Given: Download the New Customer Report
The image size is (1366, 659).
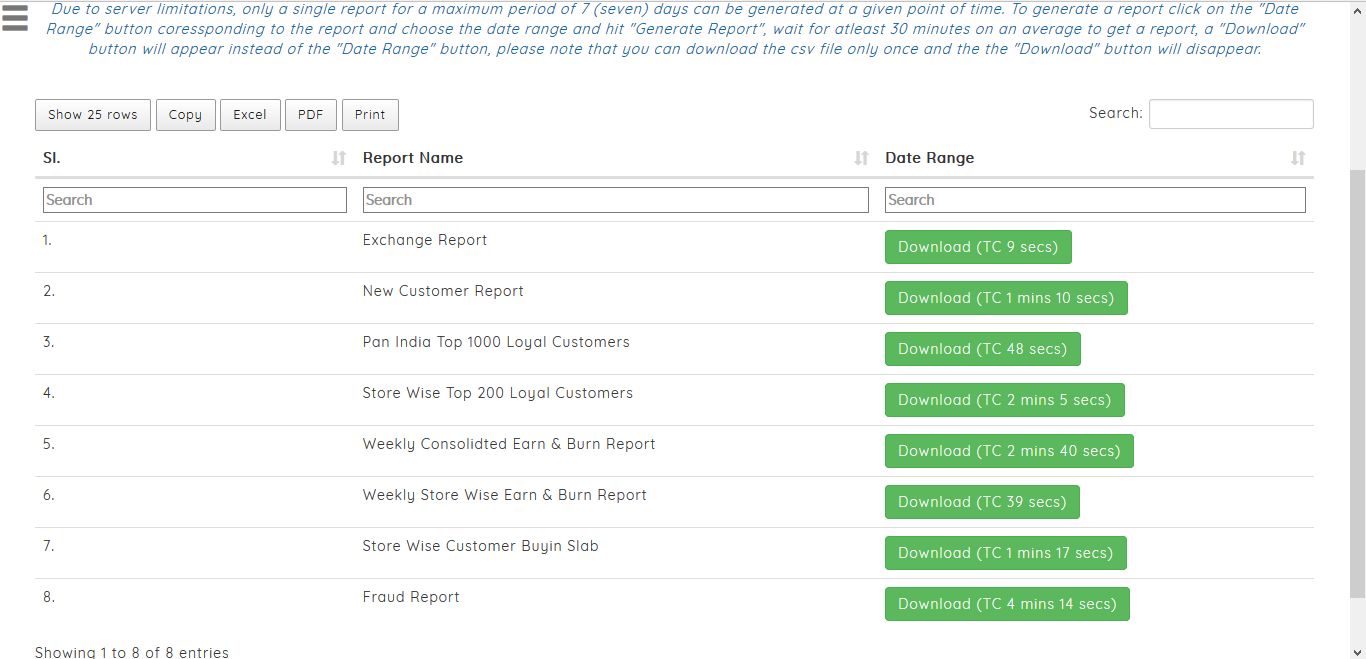Looking at the screenshot, I should tap(1005, 298).
